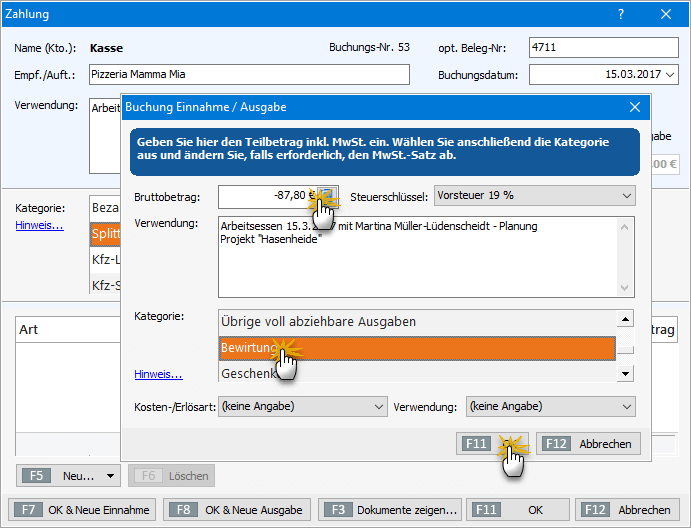
Task: Expand the Buchungsdatum date picker
Action: (669, 75)
